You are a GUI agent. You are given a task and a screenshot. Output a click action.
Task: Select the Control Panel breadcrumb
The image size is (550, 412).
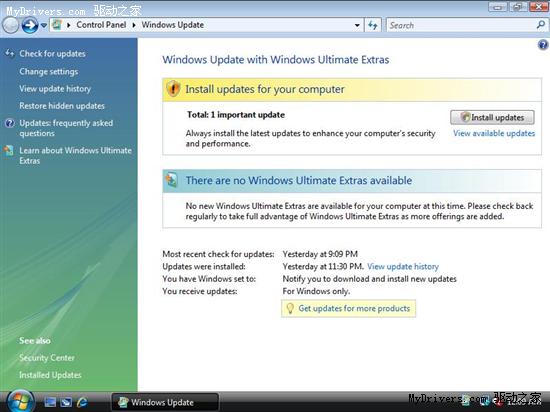point(101,25)
